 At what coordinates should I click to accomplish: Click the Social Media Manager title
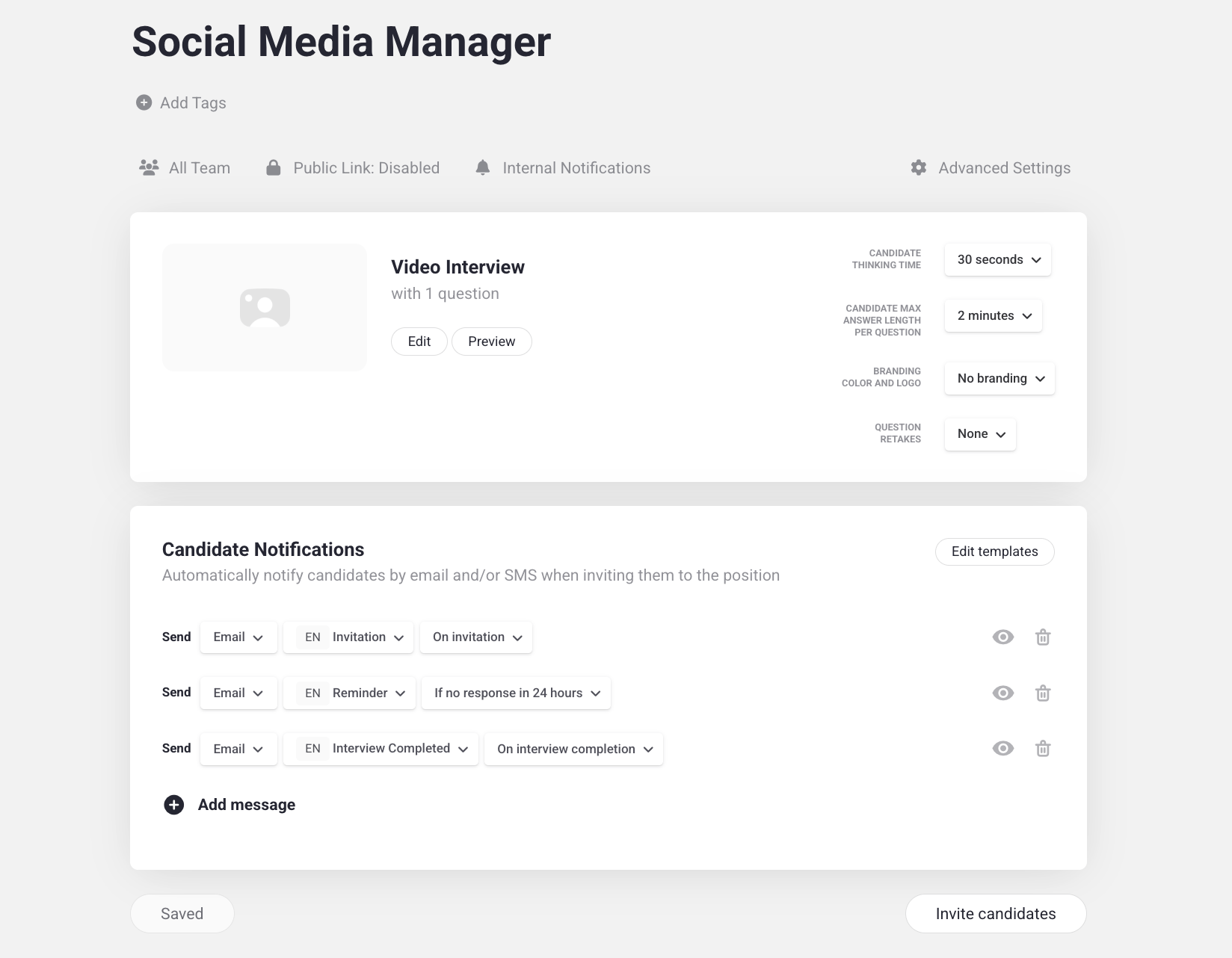coord(342,42)
